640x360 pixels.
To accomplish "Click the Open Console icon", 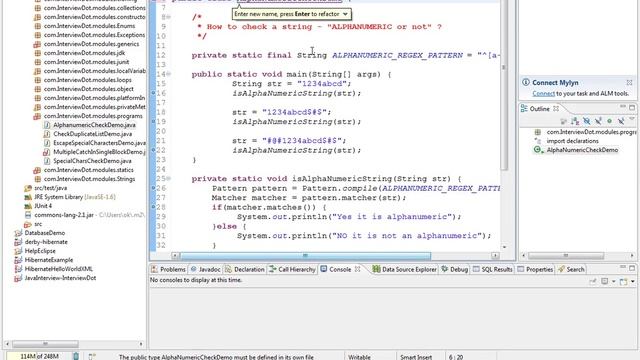I will (x=623, y=281).
